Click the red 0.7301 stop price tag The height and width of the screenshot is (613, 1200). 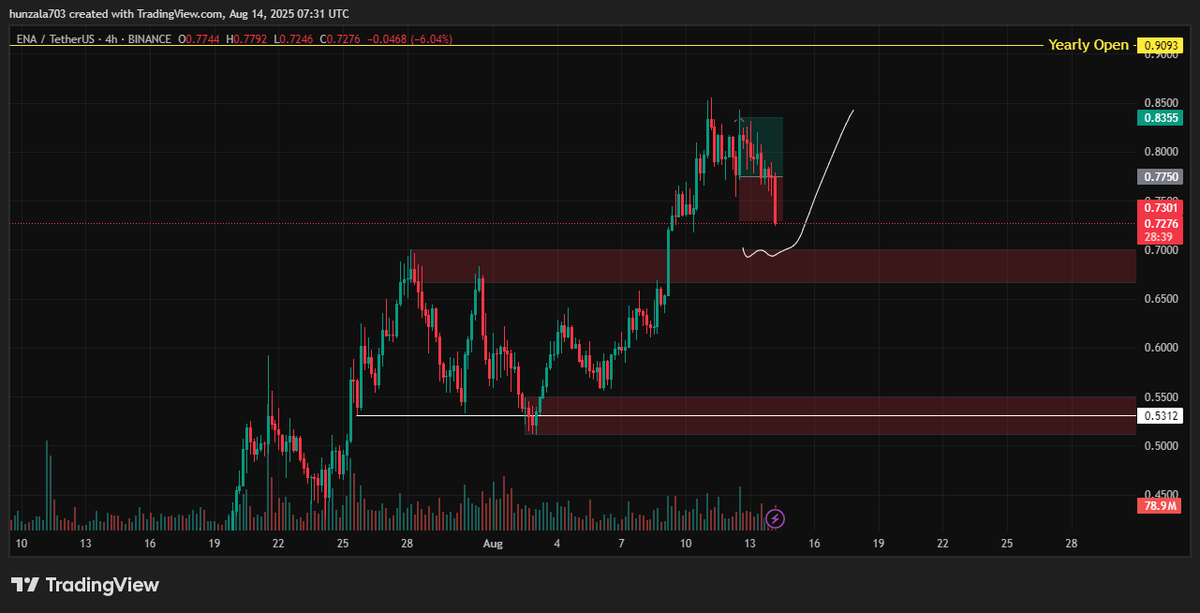pyautogui.click(x=1159, y=208)
